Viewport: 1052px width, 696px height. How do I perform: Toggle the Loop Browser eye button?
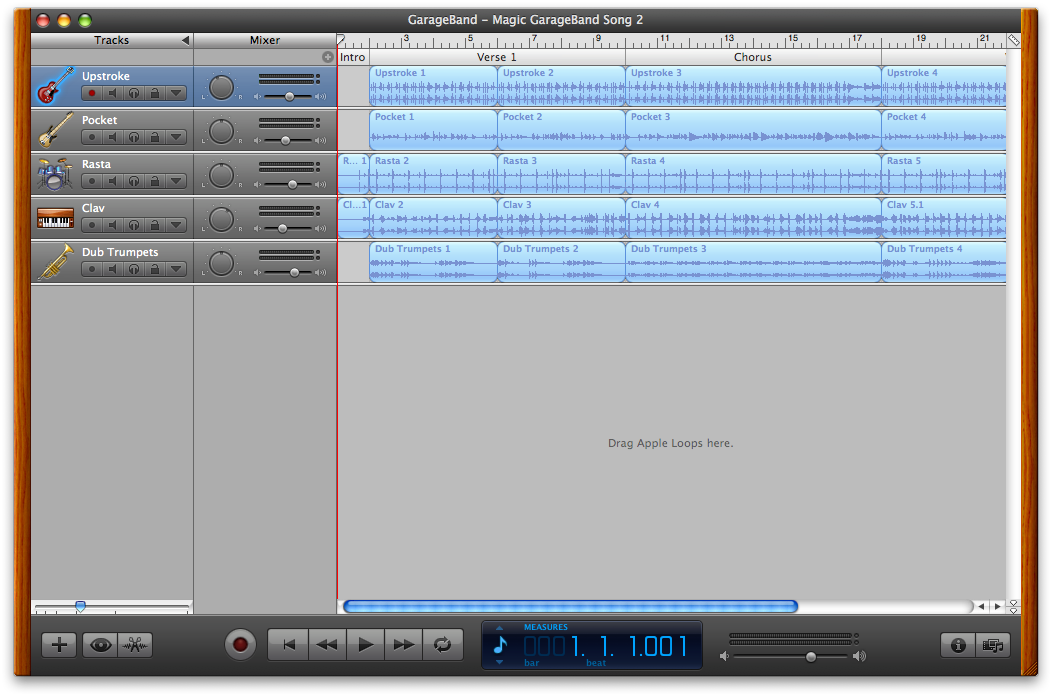101,645
